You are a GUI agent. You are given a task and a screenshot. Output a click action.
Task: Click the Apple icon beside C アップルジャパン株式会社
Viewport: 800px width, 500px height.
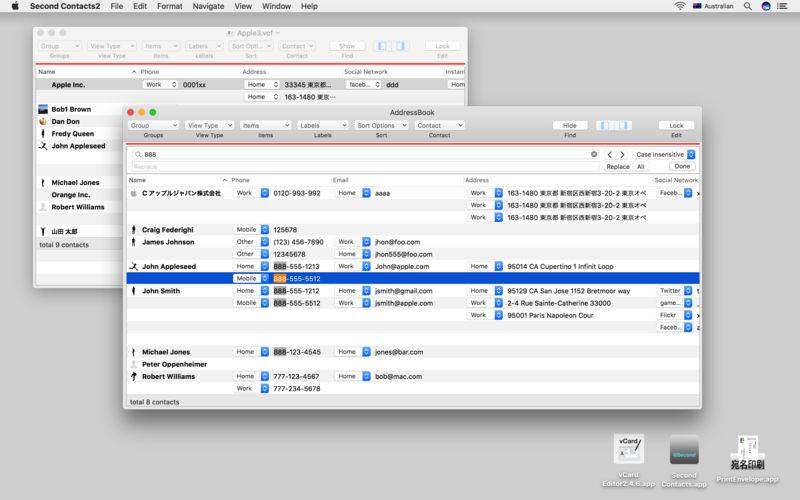(x=134, y=193)
